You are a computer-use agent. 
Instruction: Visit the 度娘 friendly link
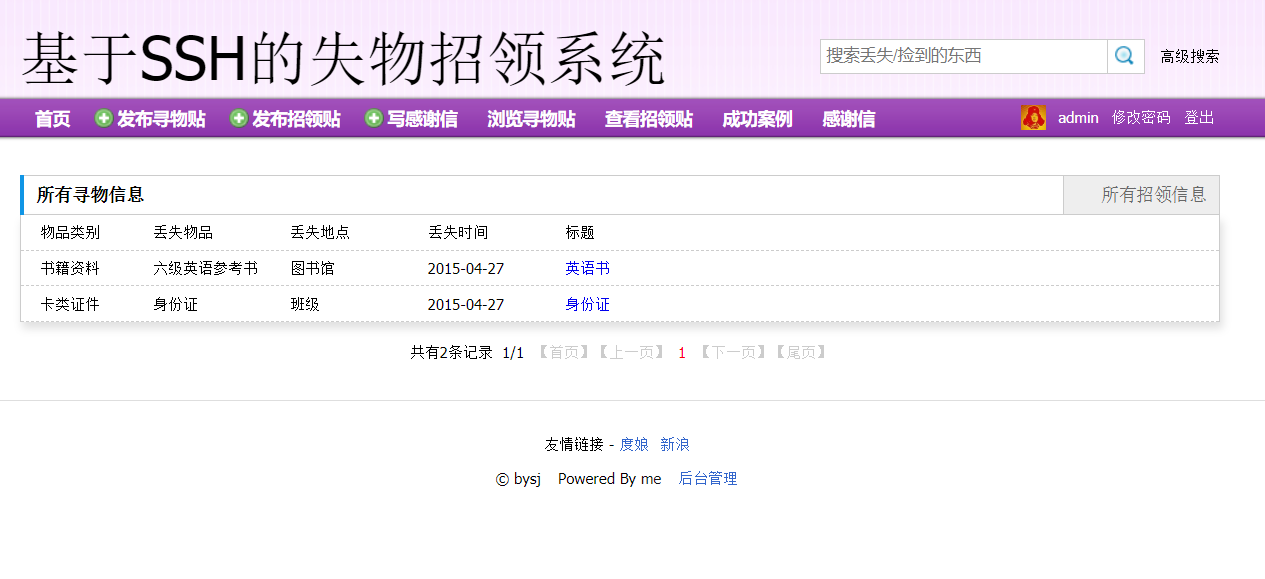pyautogui.click(x=631, y=444)
